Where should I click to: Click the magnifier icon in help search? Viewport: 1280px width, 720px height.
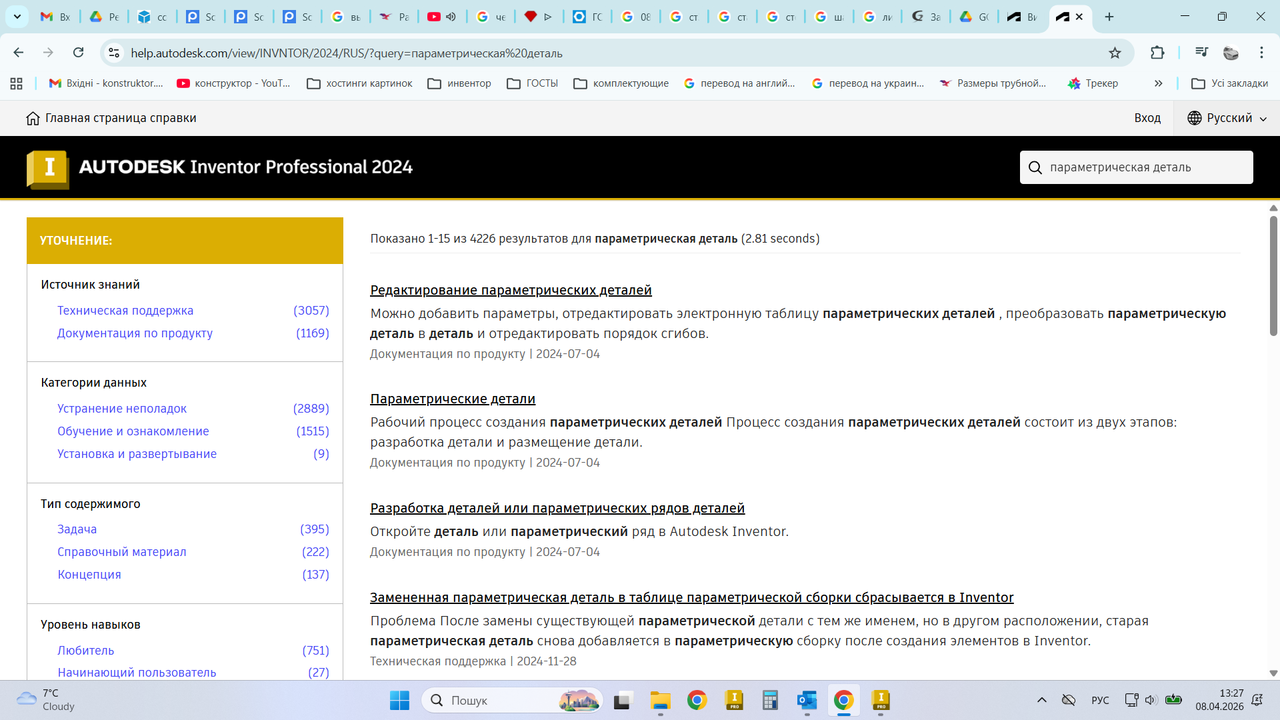(x=1035, y=168)
